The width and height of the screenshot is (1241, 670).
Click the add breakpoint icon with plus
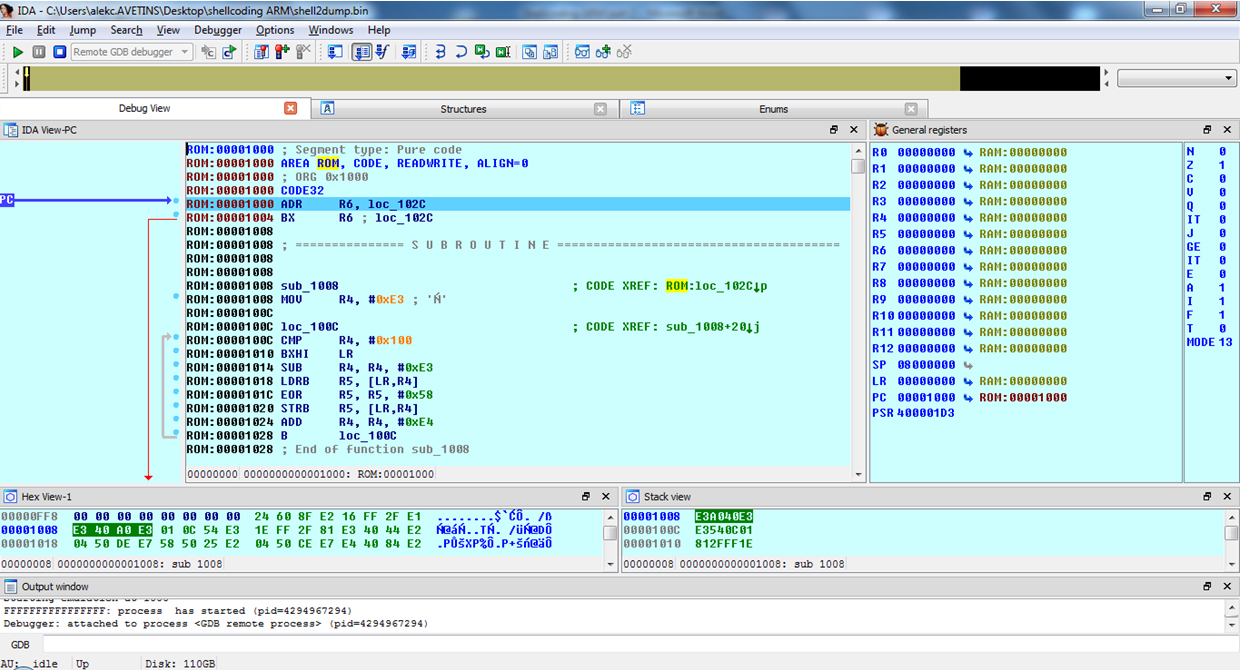pyautogui.click(x=282, y=52)
